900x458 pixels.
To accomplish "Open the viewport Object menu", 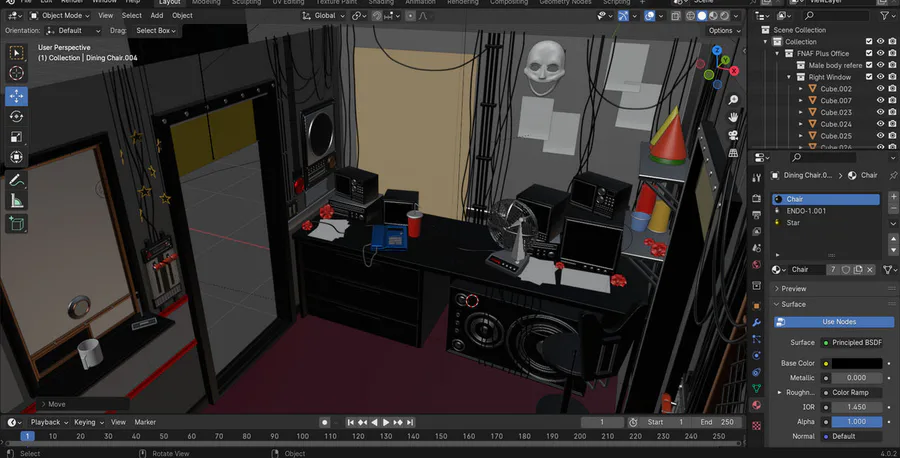I will click(183, 15).
